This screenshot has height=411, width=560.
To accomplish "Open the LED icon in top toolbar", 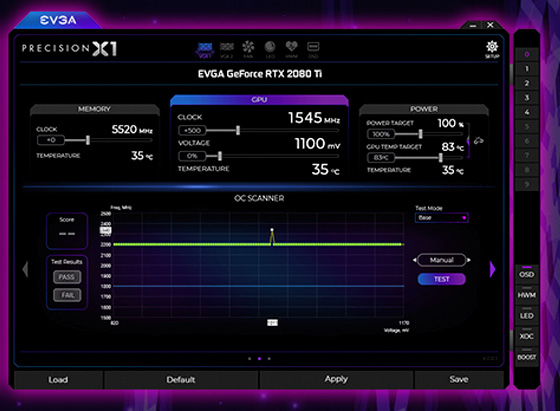I will [270, 50].
